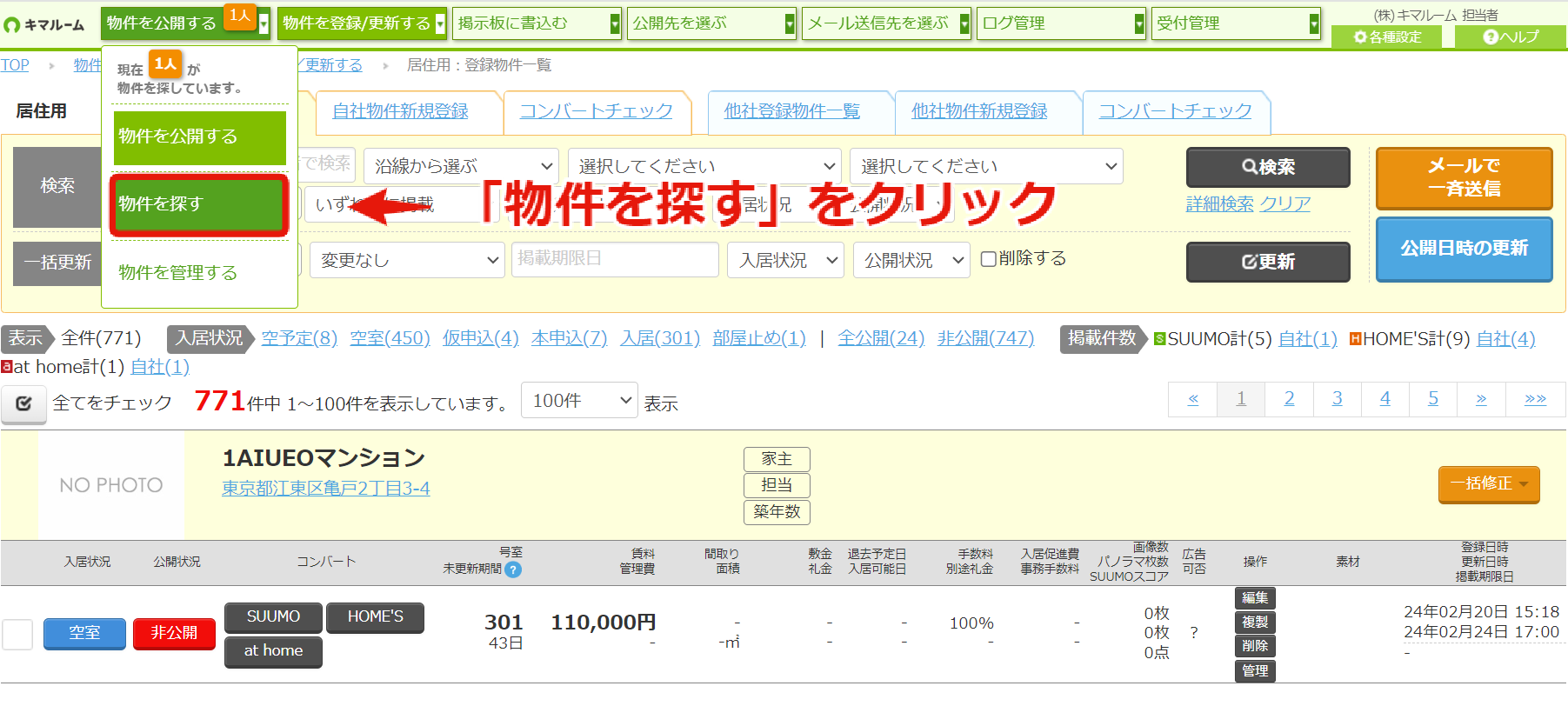Open the 詳細検索 link
Viewport: 1568px width, 706px height.
pos(1219,203)
